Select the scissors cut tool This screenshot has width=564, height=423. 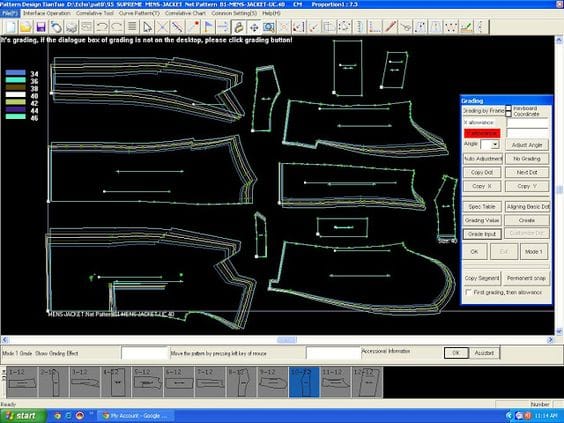click(x=405, y=27)
